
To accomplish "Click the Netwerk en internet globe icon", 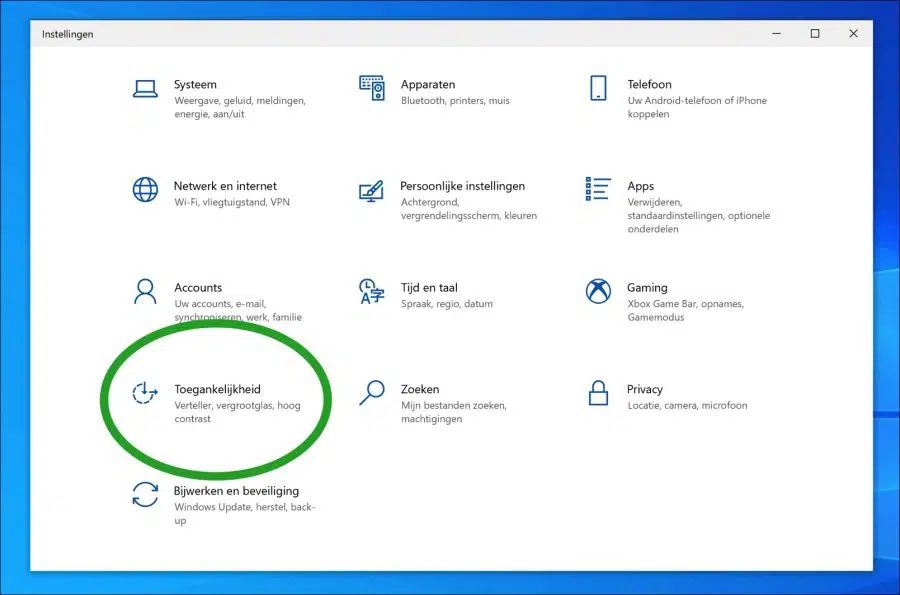I will coord(145,189).
